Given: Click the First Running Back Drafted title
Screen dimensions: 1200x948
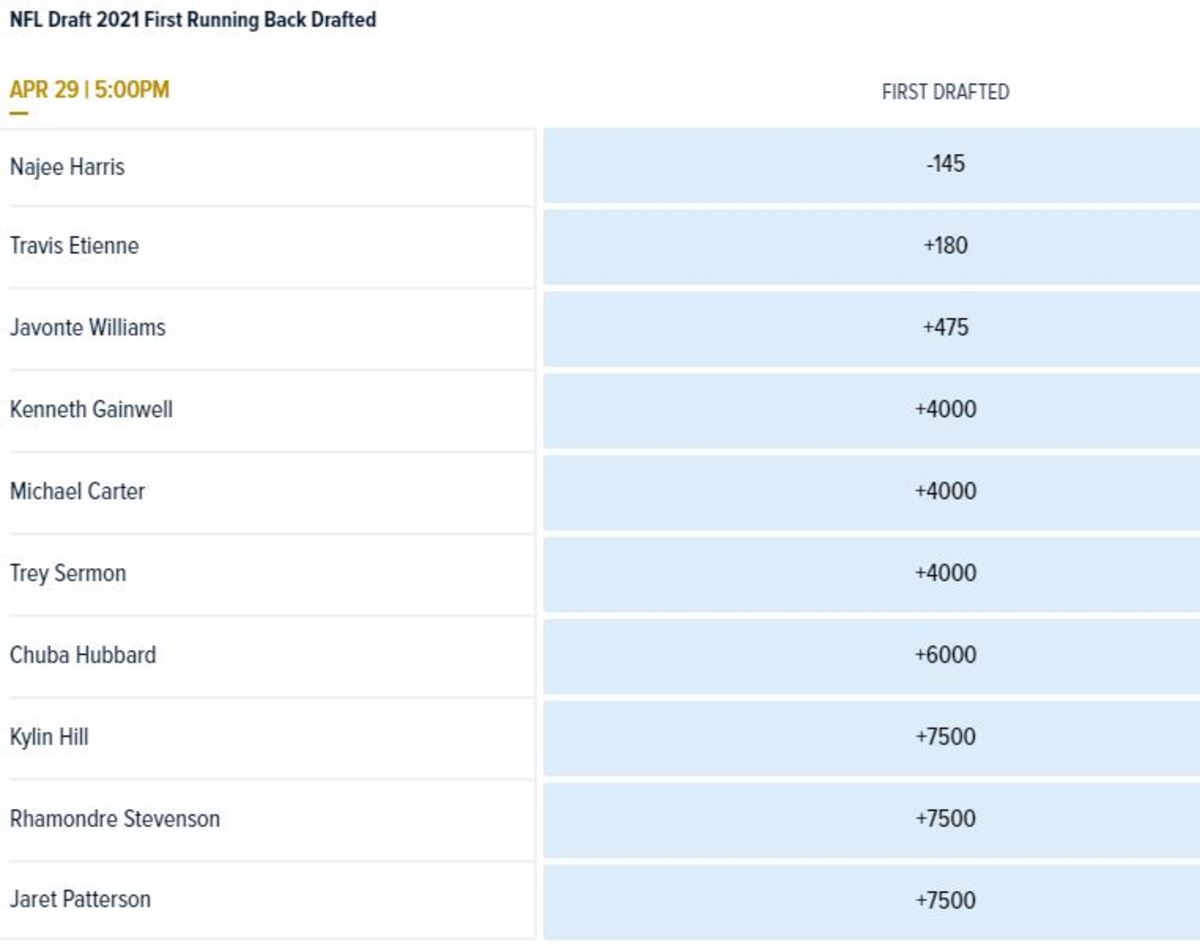Looking at the screenshot, I should [193, 19].
